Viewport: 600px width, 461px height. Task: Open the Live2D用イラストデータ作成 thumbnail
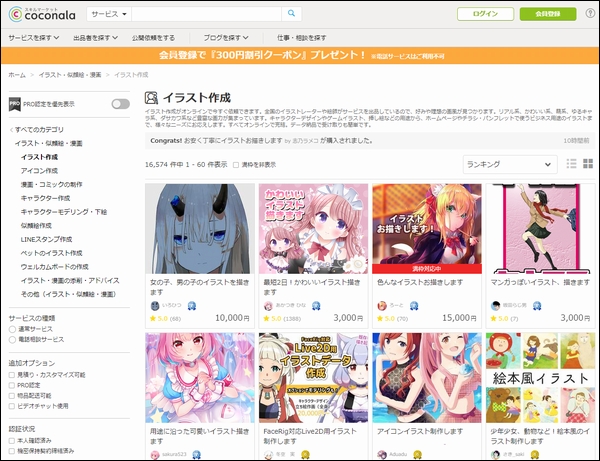tap(313, 378)
